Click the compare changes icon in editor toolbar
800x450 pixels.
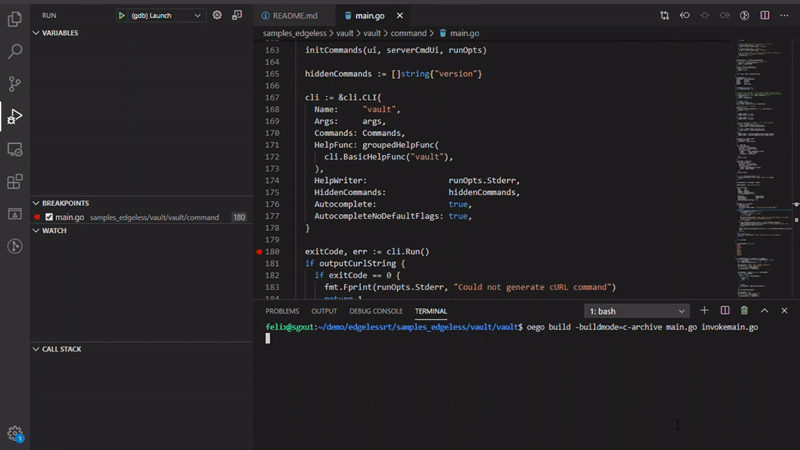[664, 16]
